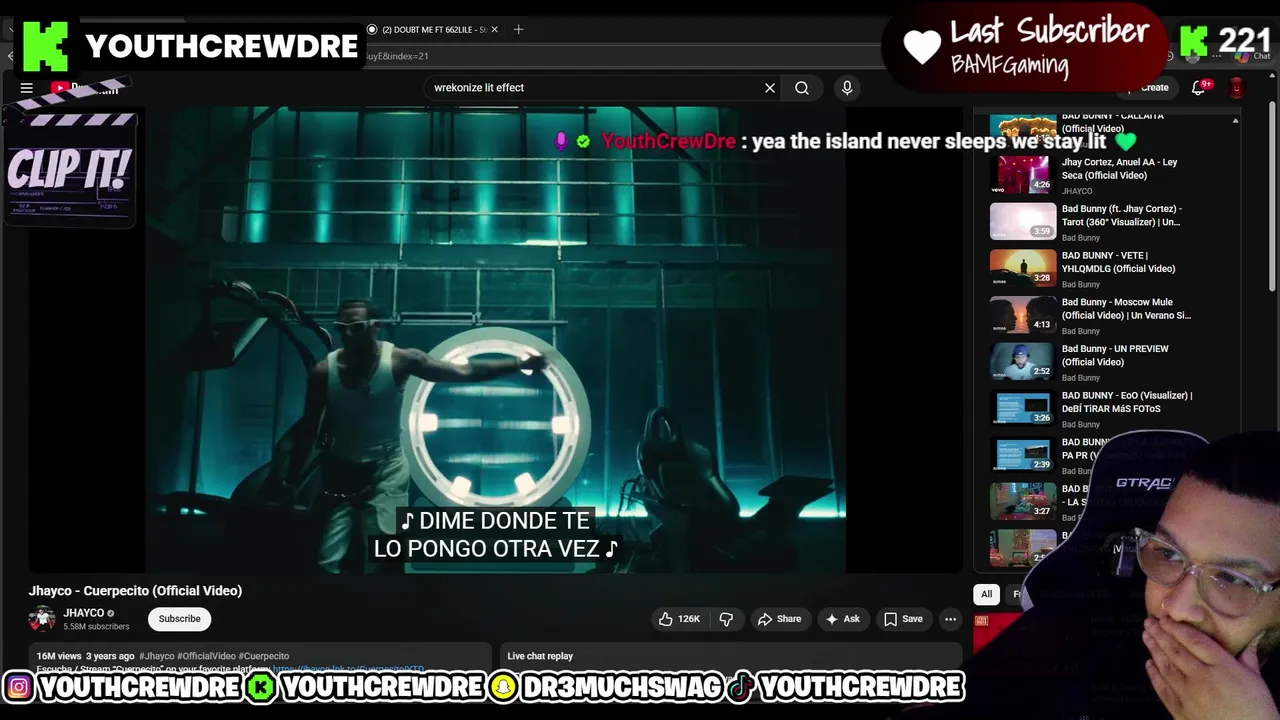Open thumbnail of Jhay Cortez Ley Seca video

[1023, 175]
